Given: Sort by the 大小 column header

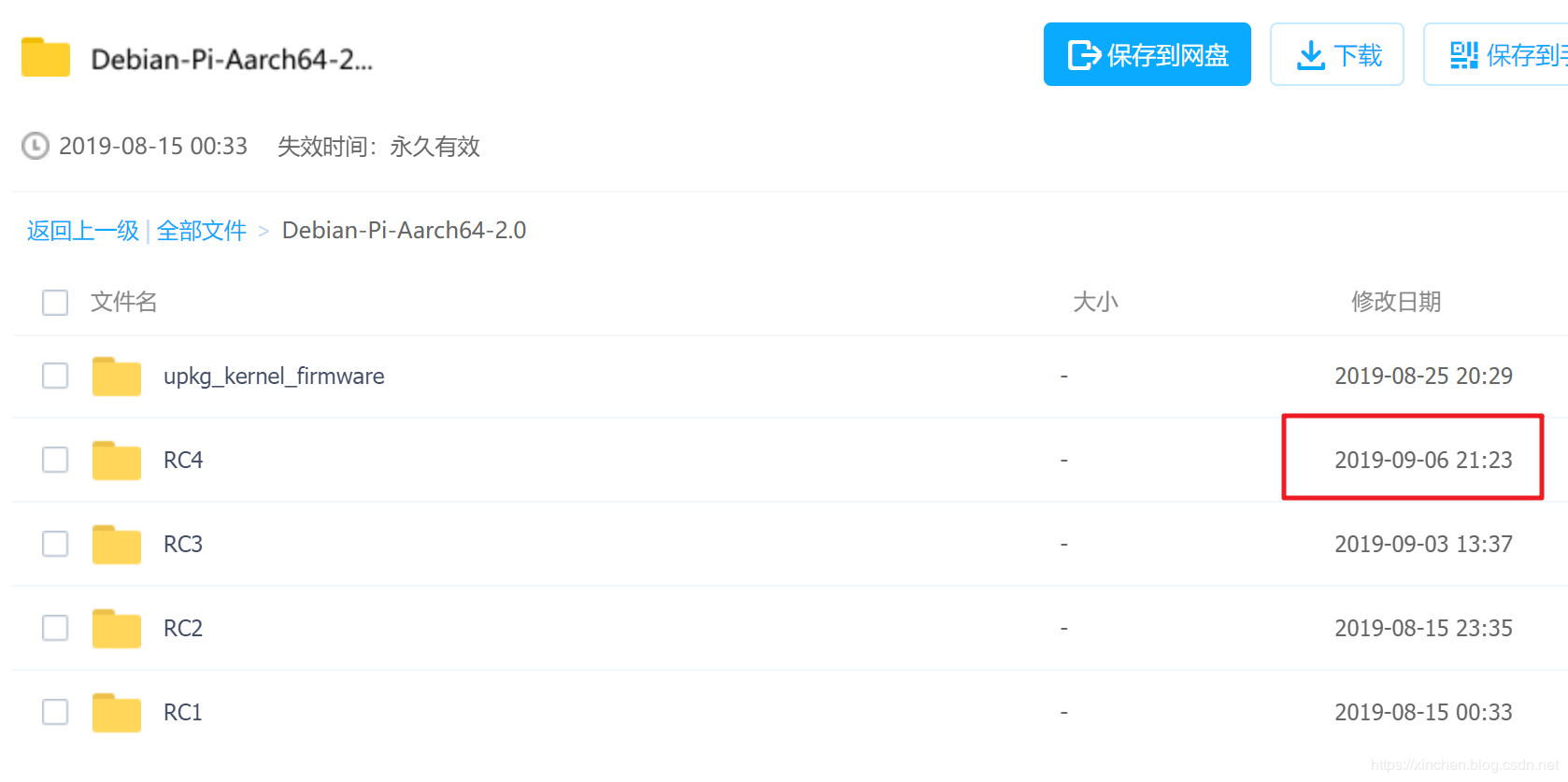Looking at the screenshot, I should point(1095,302).
